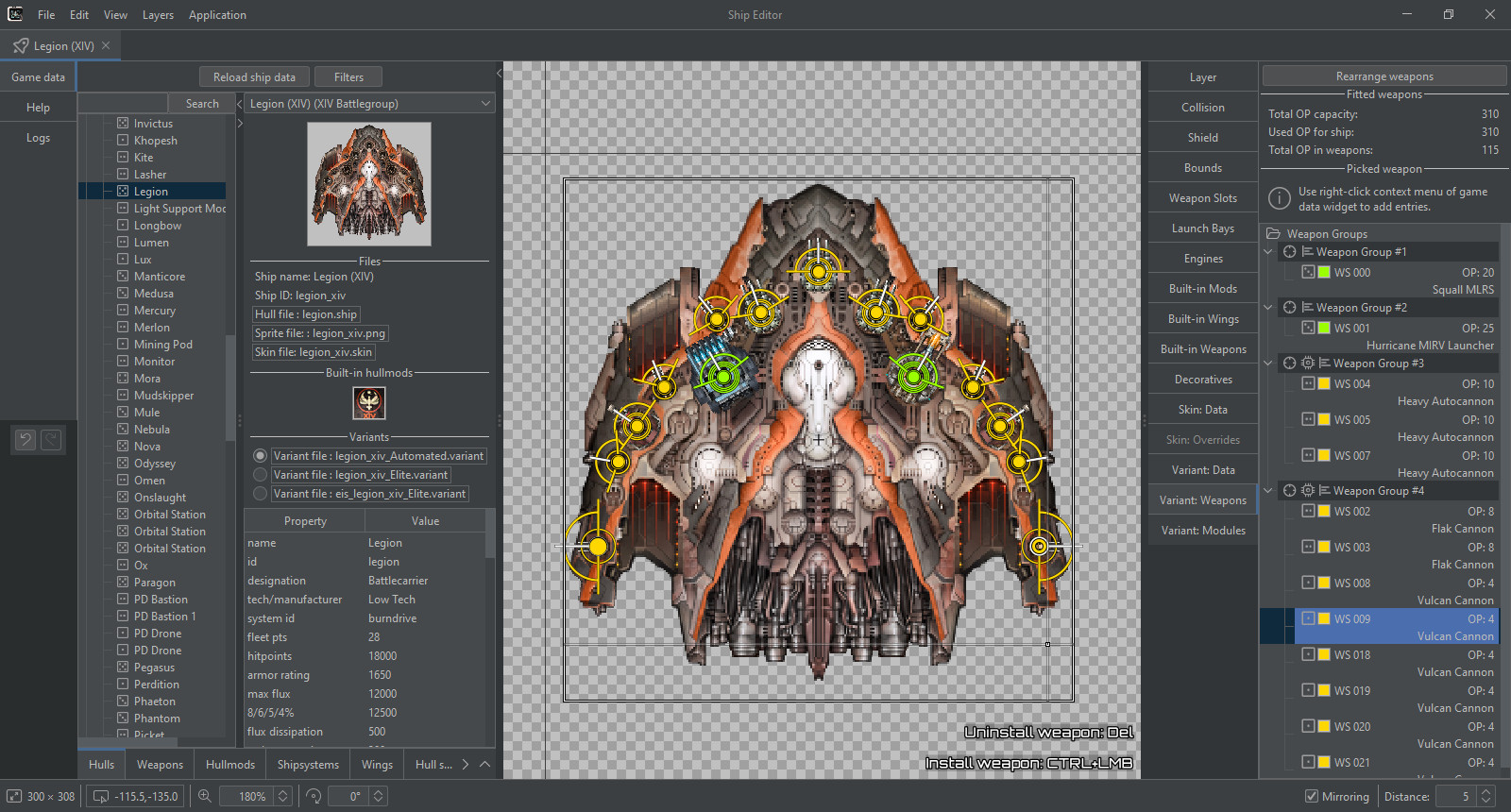Viewport: 1511px width, 812px height.
Task: Select the legion_xiv_Elite.variant radio button
Action: click(260, 474)
